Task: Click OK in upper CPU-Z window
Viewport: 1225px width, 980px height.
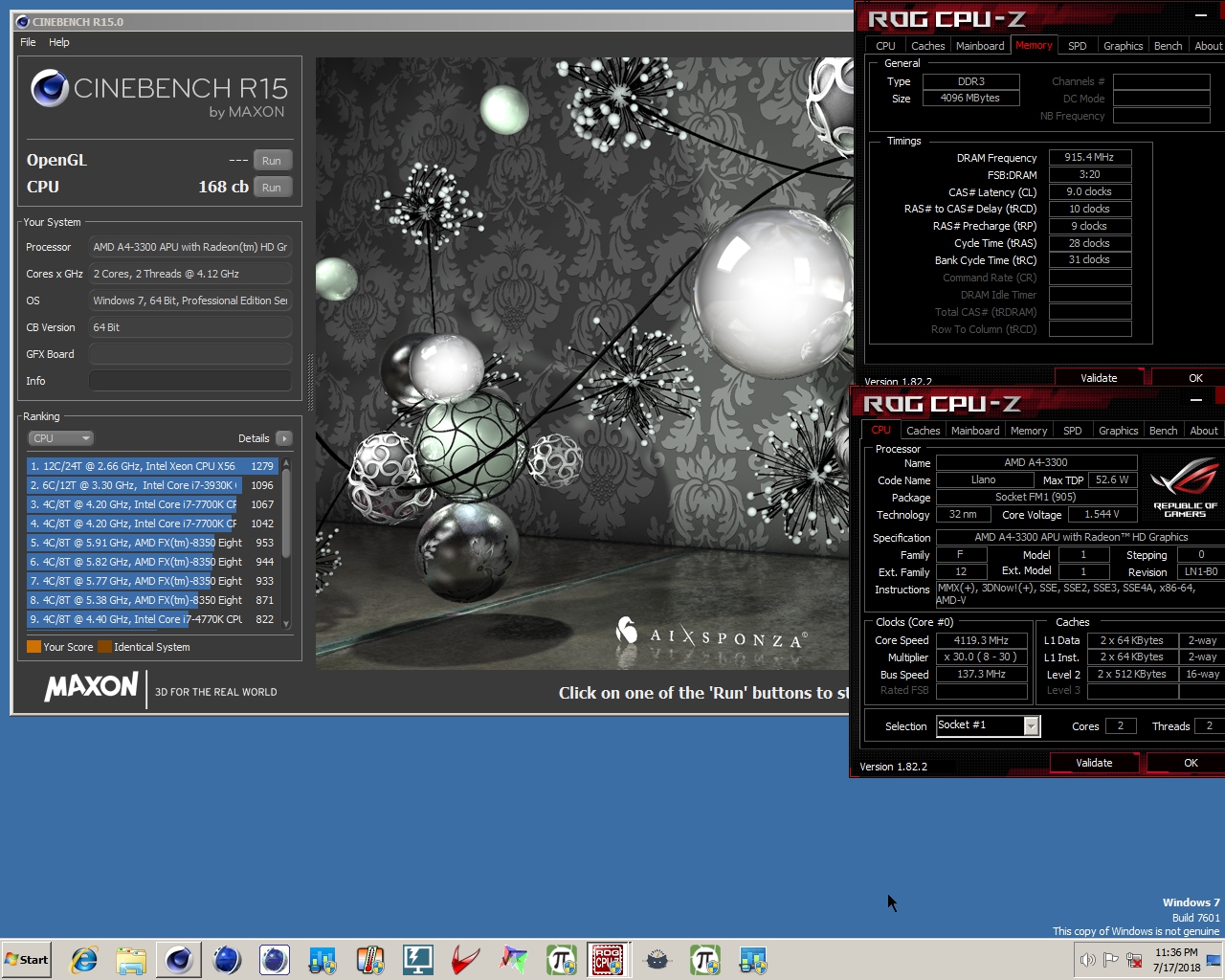Action: click(1190, 378)
